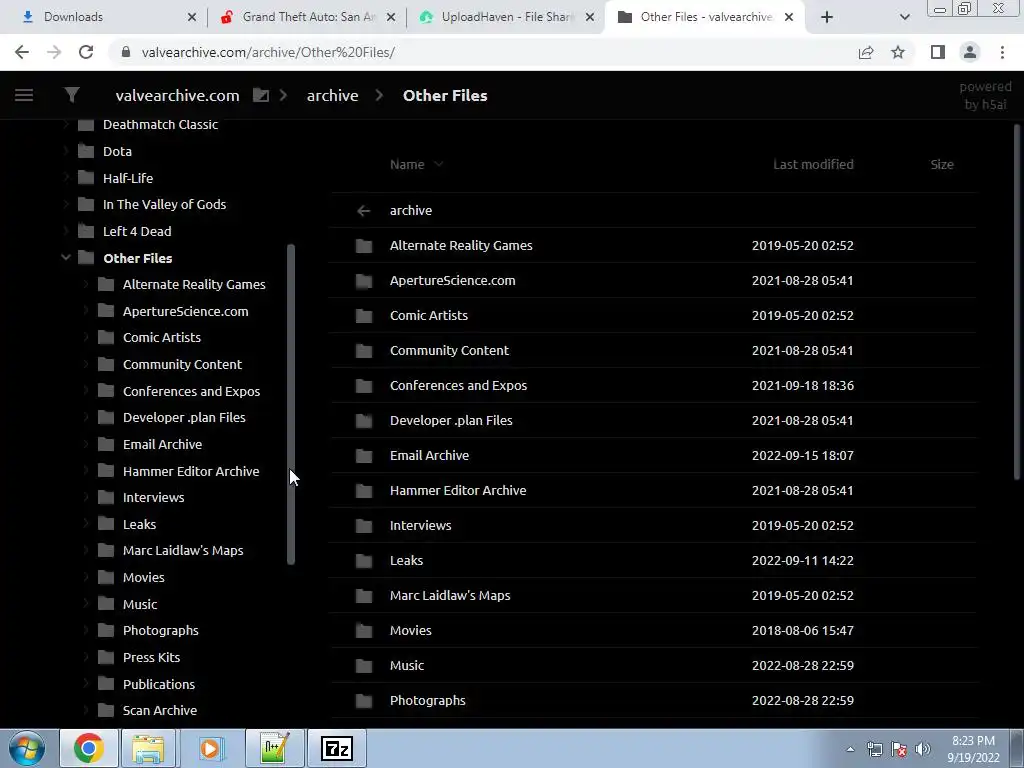Collapse the Other Files tree node
The height and width of the screenshot is (768, 1024).
point(66,258)
